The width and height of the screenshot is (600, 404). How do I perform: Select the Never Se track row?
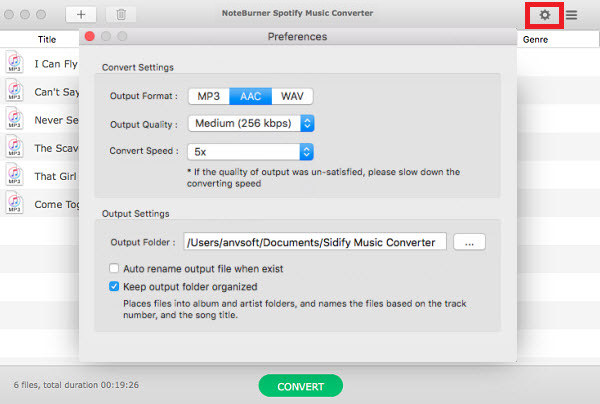(40, 118)
